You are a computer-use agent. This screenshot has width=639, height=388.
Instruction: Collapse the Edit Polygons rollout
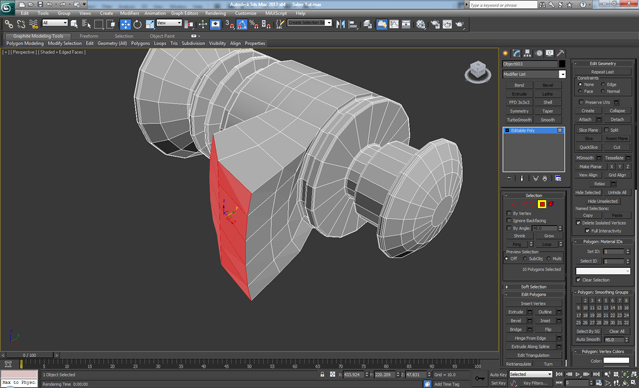(x=533, y=294)
